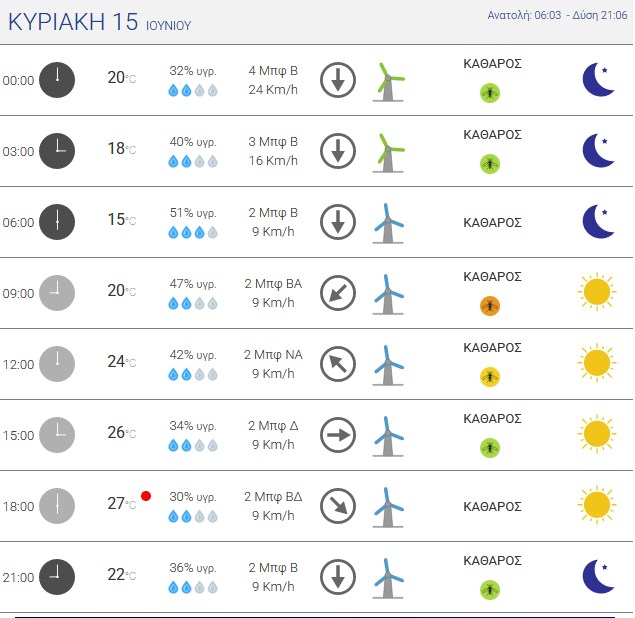Select the north wind arrow at 06:00
The width and height of the screenshot is (635, 618).
(338, 222)
